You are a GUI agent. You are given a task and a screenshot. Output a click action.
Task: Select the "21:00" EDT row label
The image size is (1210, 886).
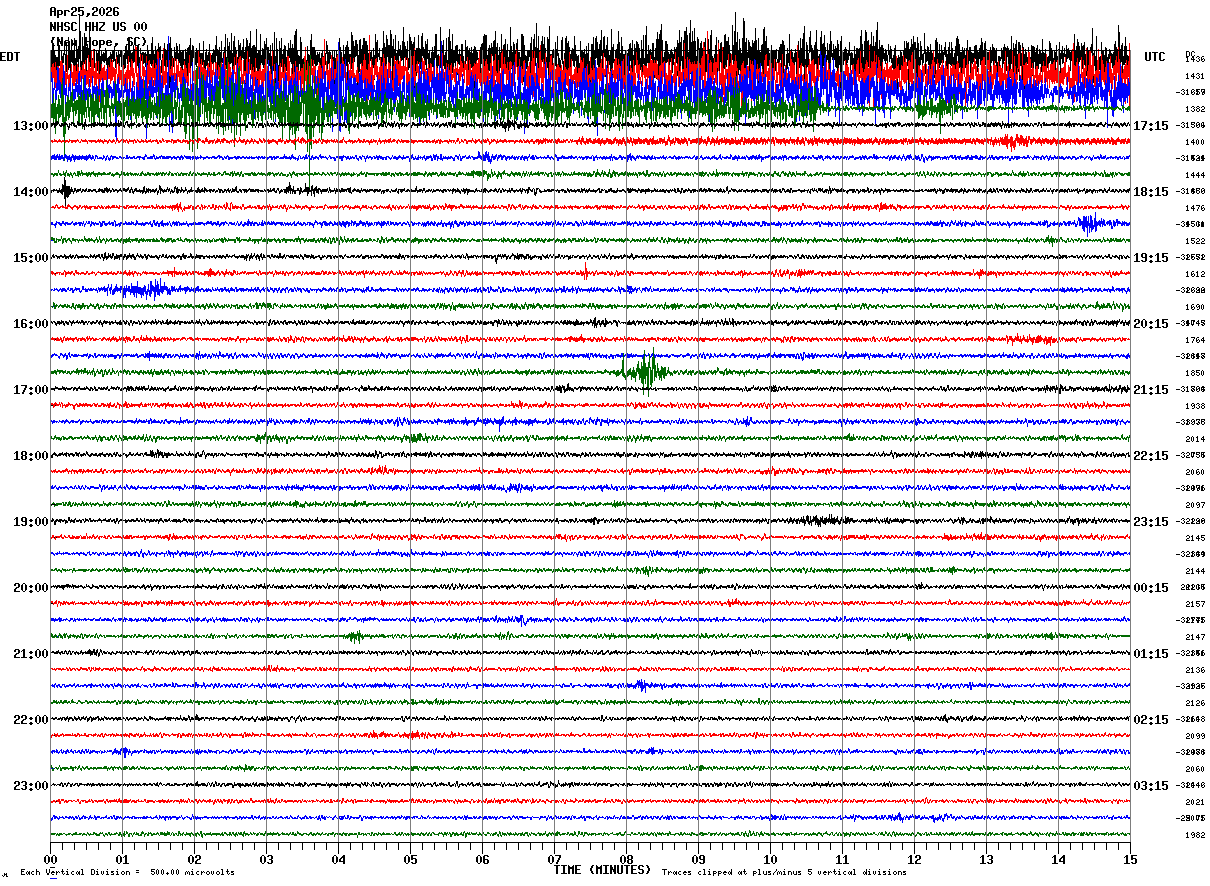tap(31, 654)
